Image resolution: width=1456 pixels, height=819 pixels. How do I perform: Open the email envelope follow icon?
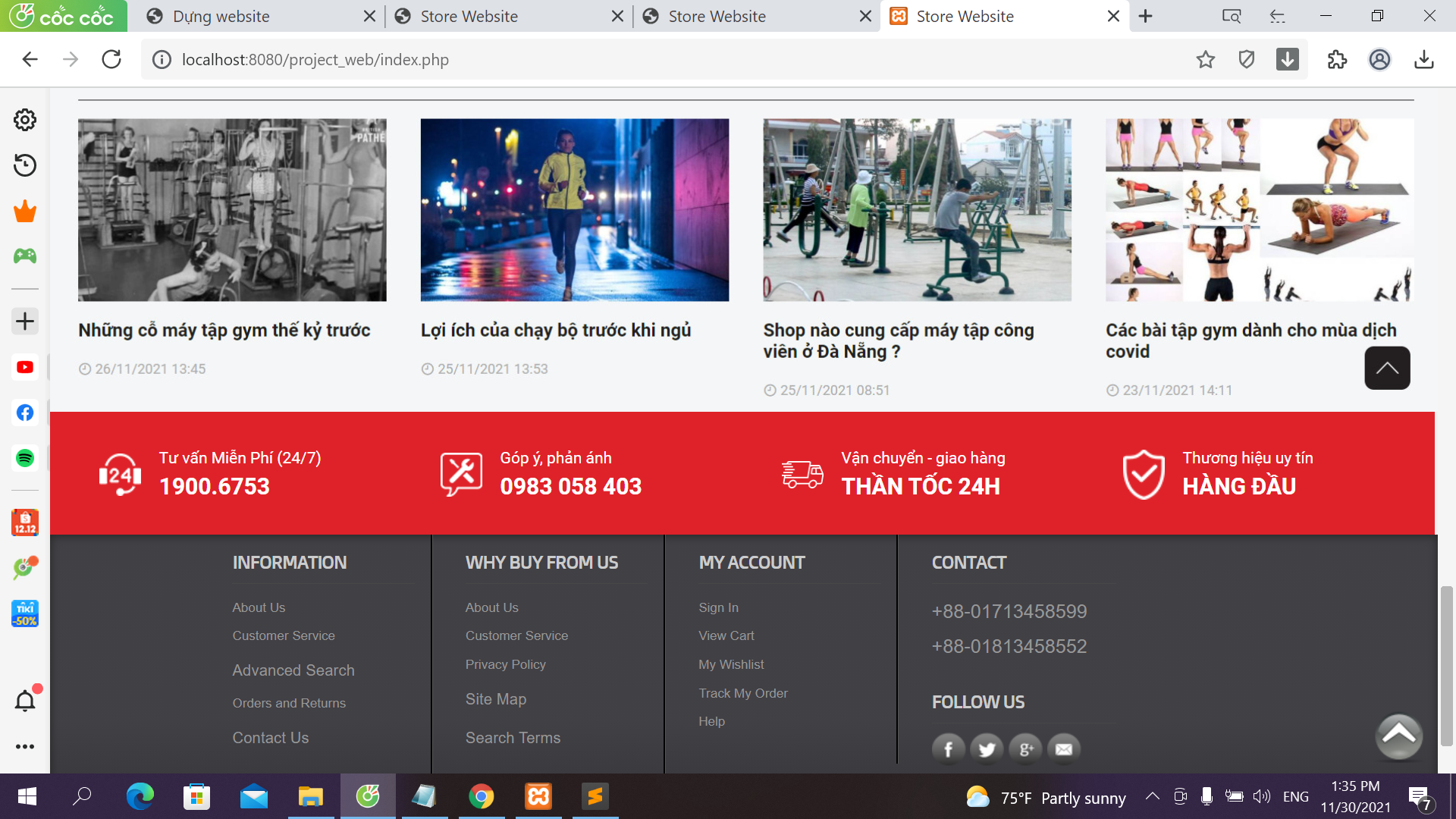click(1064, 749)
